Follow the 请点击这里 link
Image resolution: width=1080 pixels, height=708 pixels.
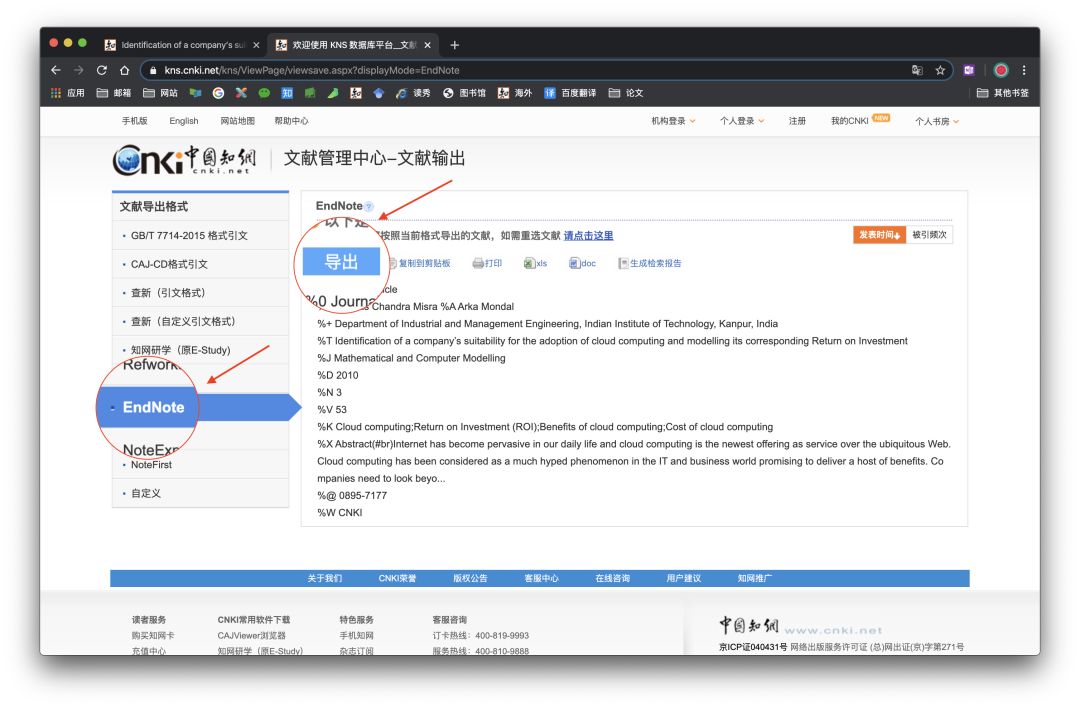pos(588,236)
